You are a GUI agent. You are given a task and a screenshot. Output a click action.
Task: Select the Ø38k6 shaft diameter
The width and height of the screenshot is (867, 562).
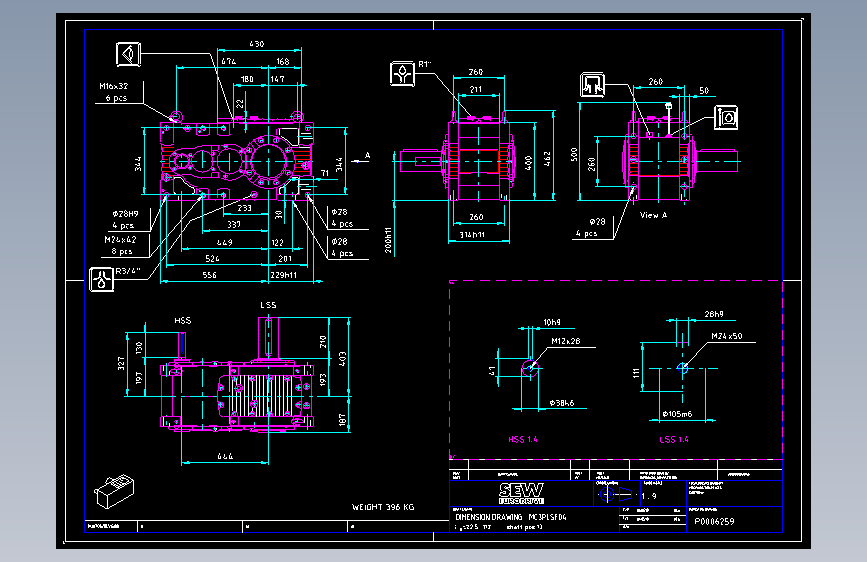[562, 403]
